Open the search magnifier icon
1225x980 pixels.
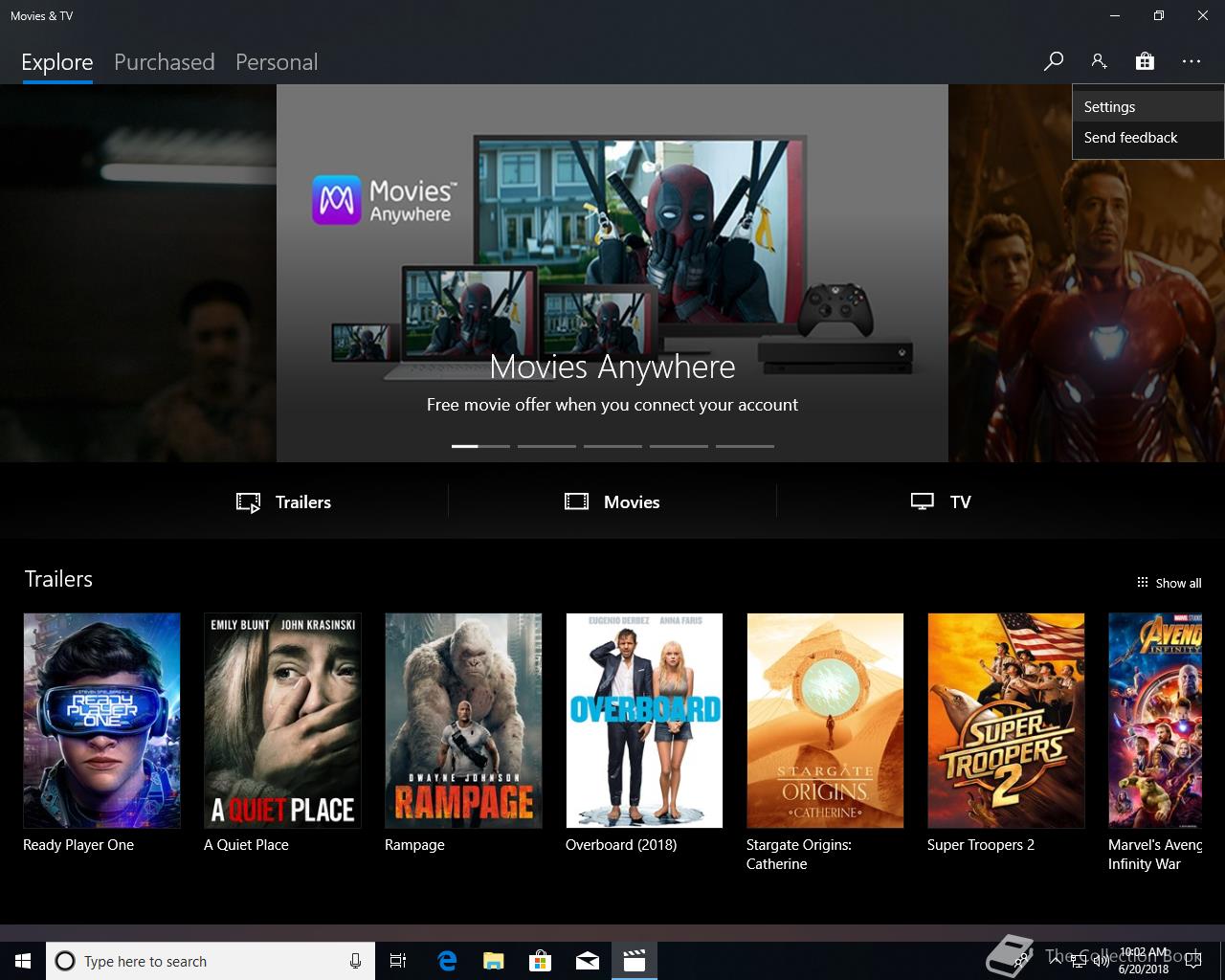pyautogui.click(x=1054, y=61)
